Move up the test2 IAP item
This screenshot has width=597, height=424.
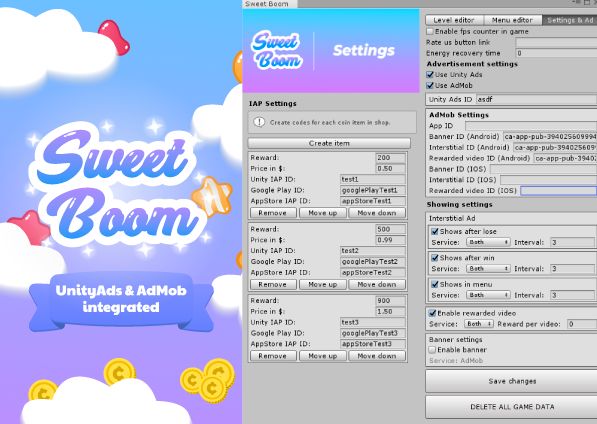point(323,284)
